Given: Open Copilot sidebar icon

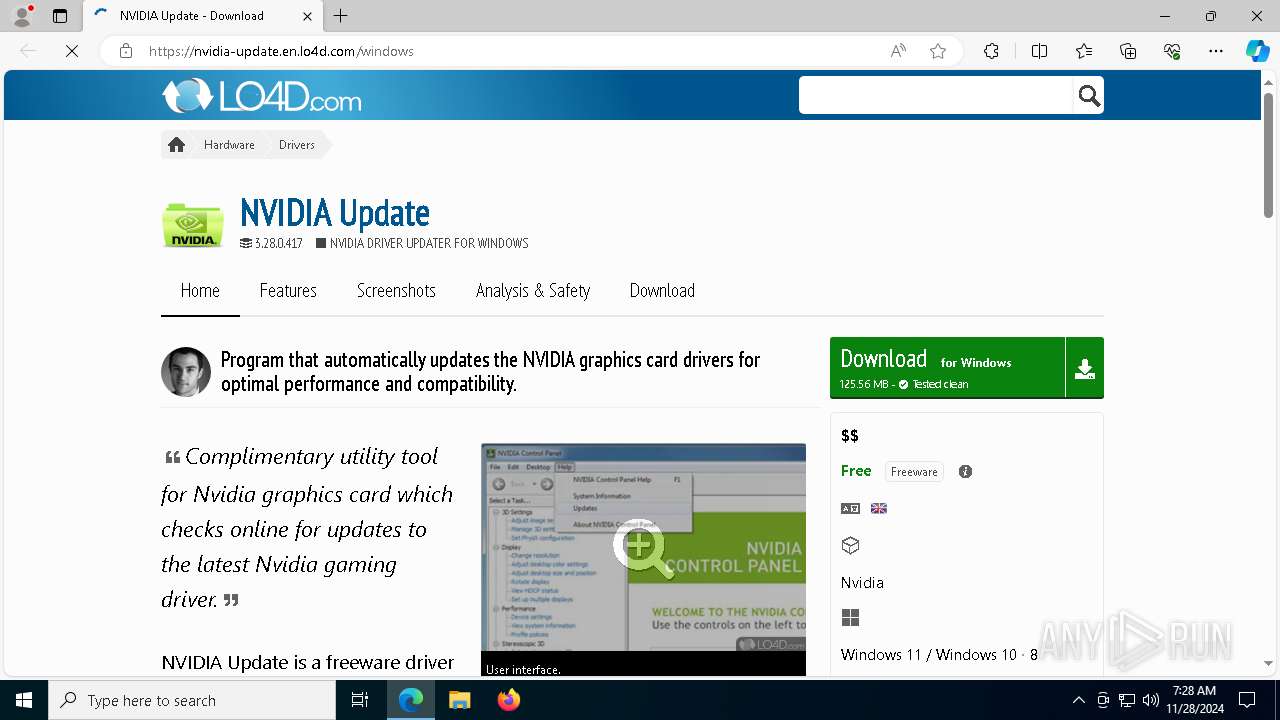Looking at the screenshot, I should coord(1257,51).
